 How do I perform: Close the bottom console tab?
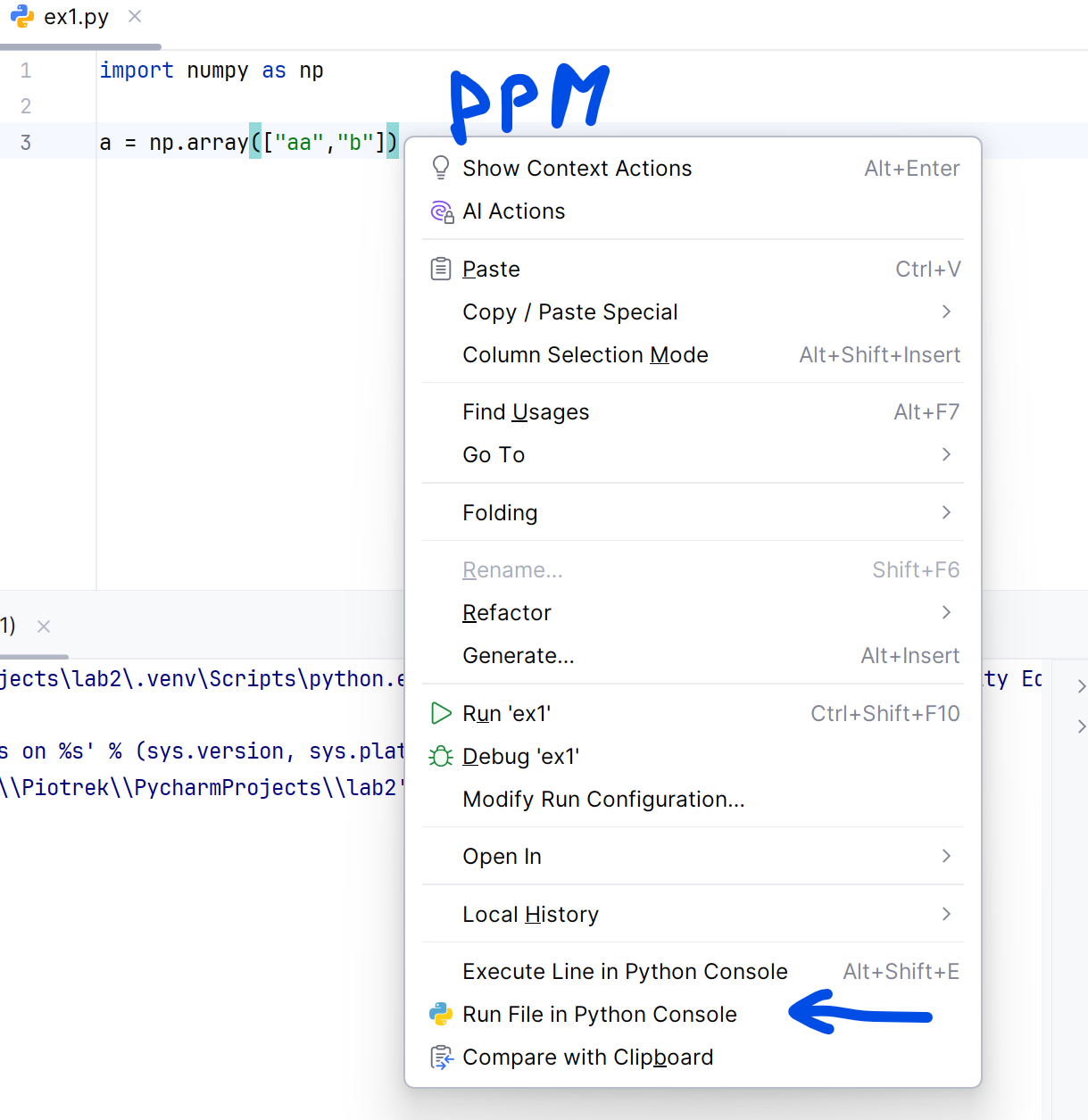pos(44,626)
